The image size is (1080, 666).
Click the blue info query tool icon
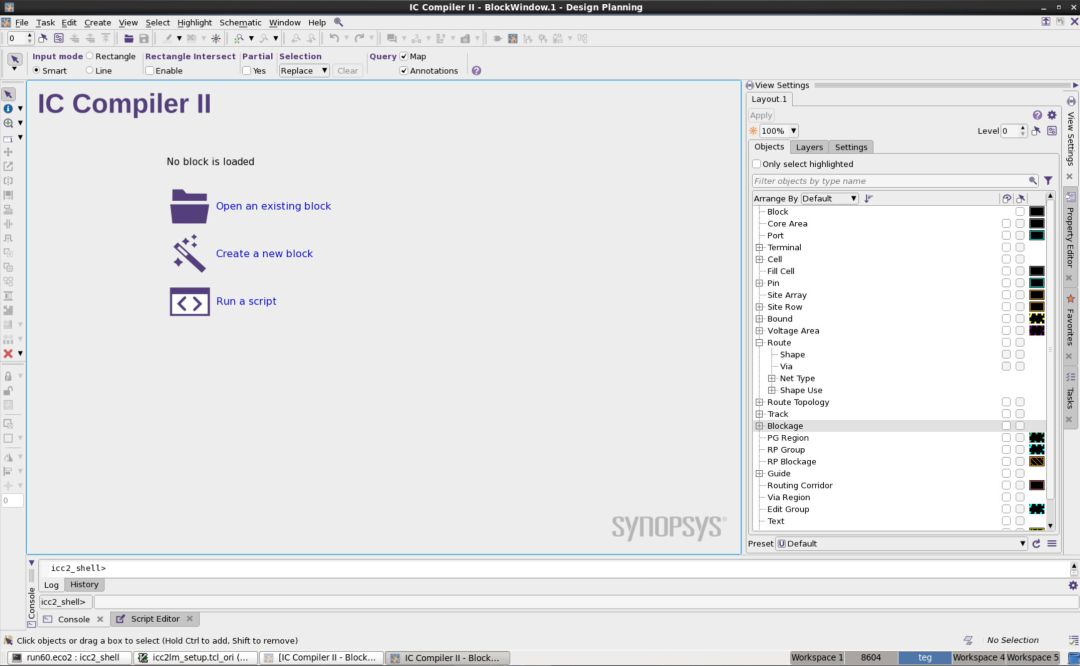click(x=8, y=108)
